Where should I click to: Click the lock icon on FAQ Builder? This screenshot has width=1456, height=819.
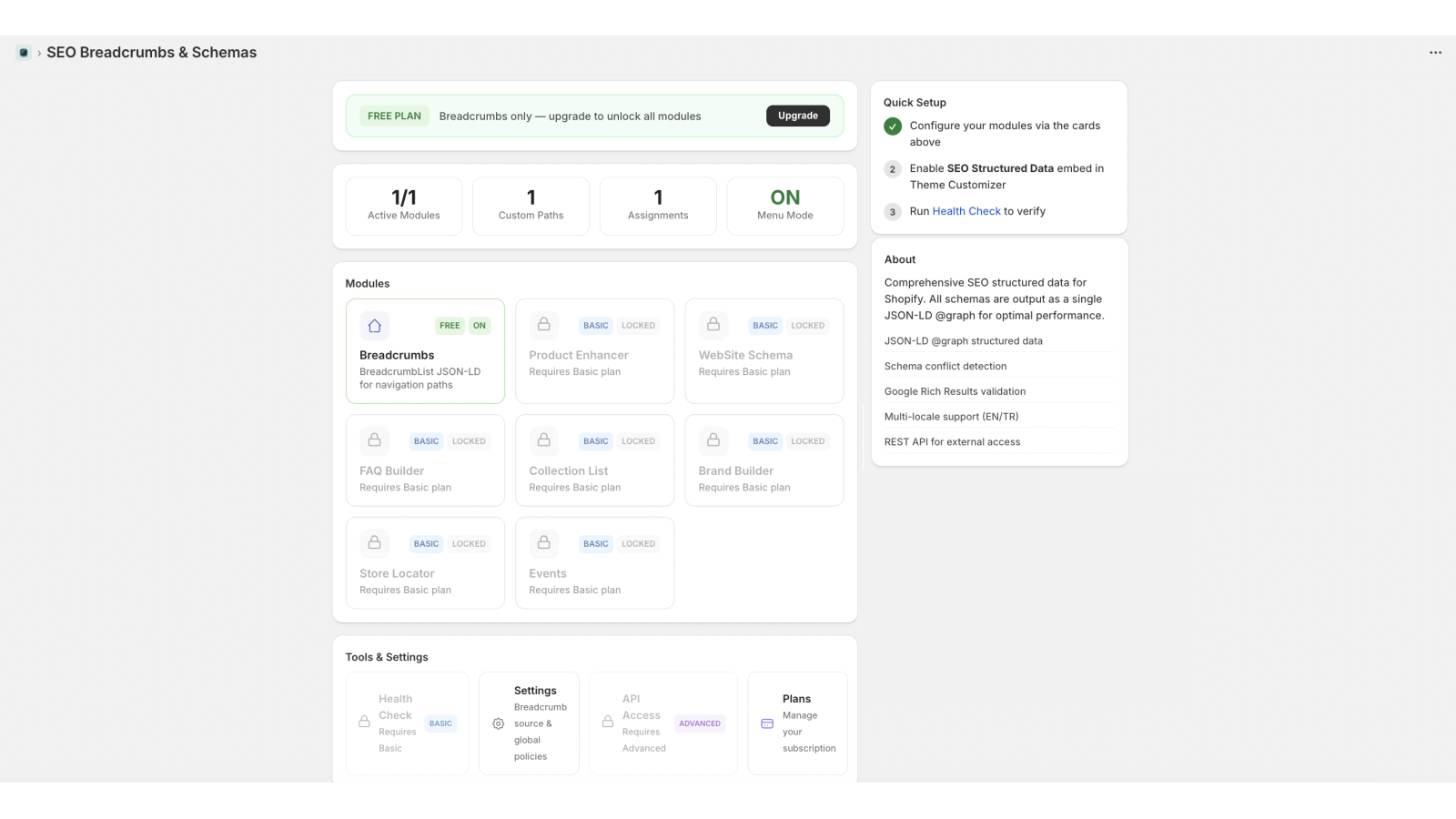[x=374, y=440]
